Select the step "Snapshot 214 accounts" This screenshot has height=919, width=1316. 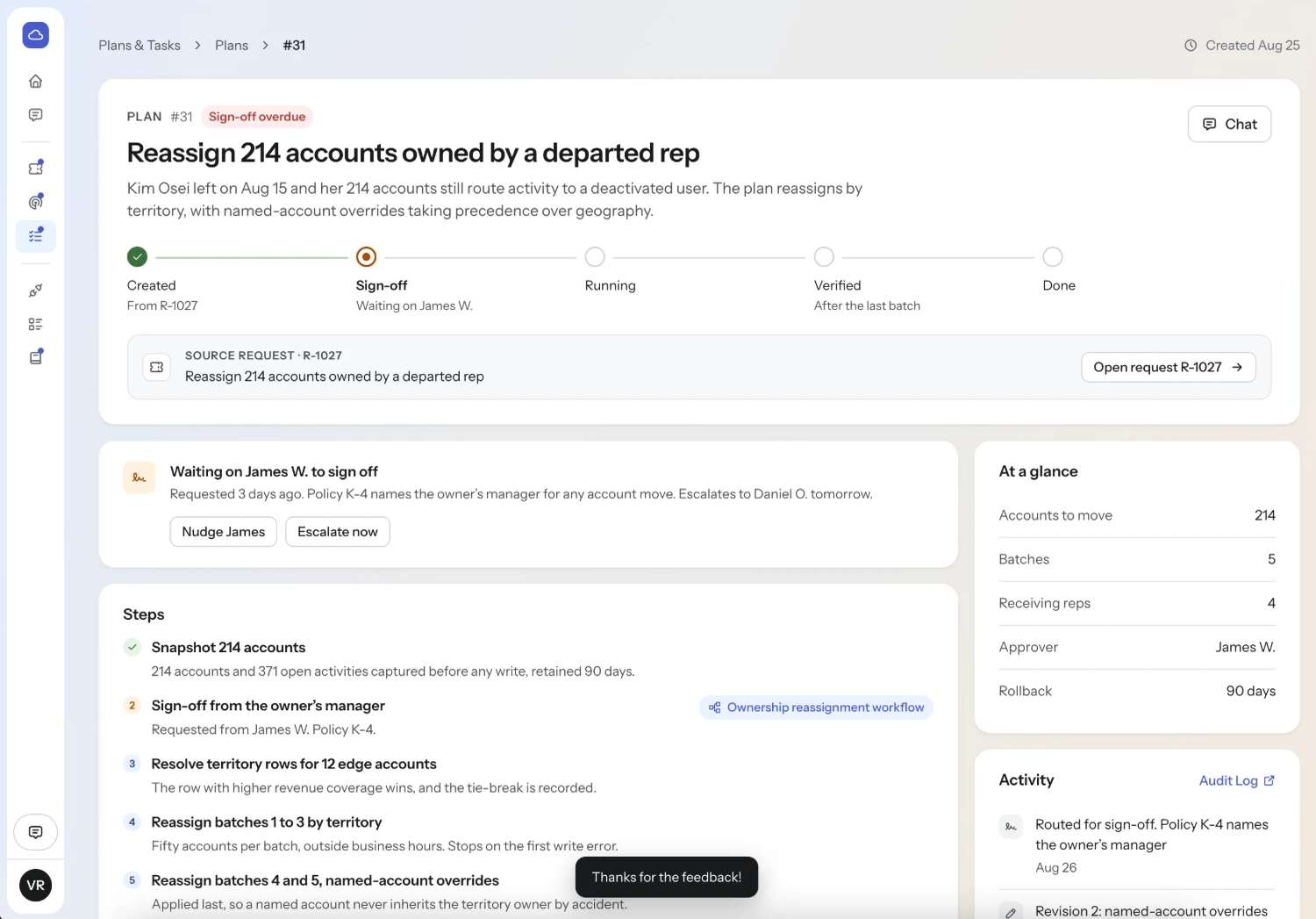pyautogui.click(x=228, y=648)
